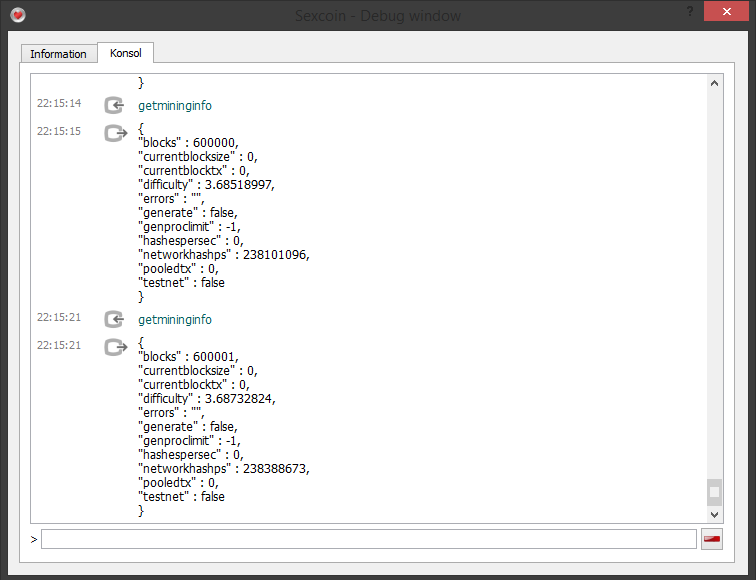The width and height of the screenshot is (756, 580).
Task: Click the first "pooledtx" : 0 line
Action: [178, 269]
